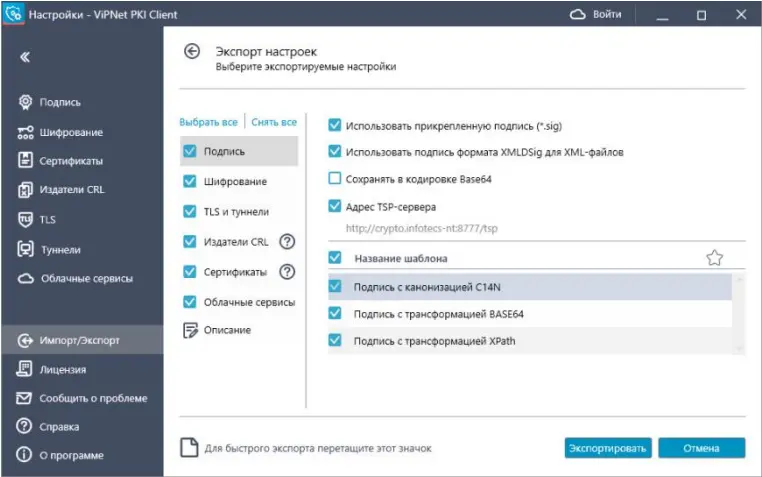Toggle the Название шаблона header checkbox

(x=335, y=257)
